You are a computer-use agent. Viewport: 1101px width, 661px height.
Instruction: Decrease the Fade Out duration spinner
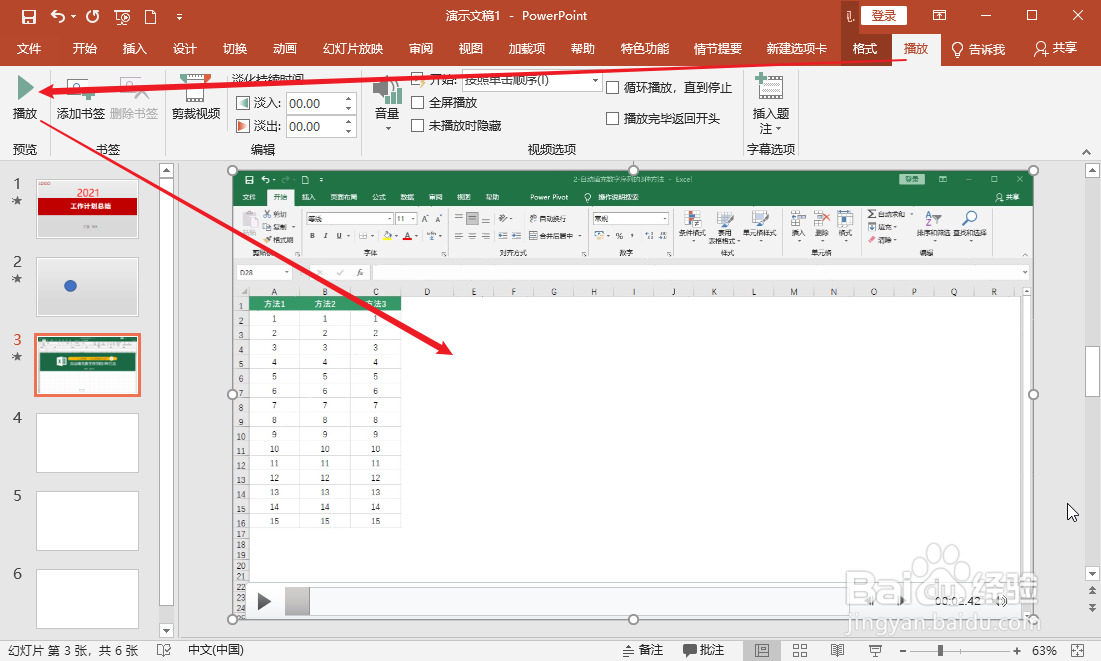[x=349, y=132]
